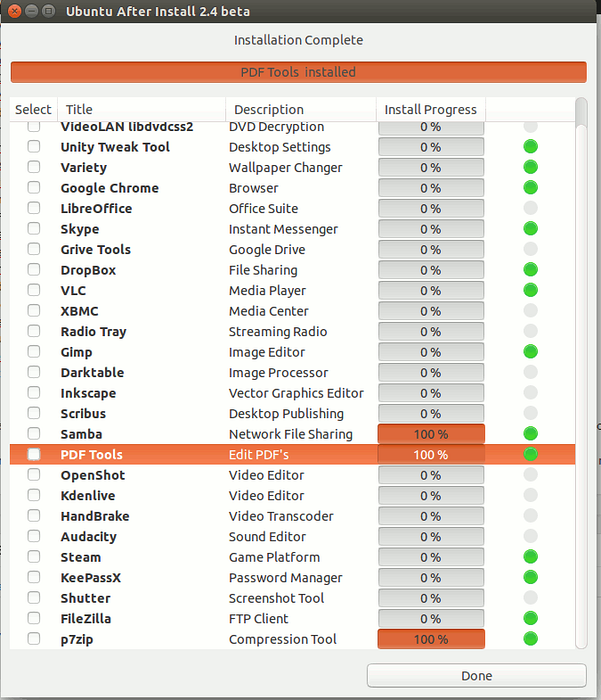Click the Description column header

click(300, 110)
